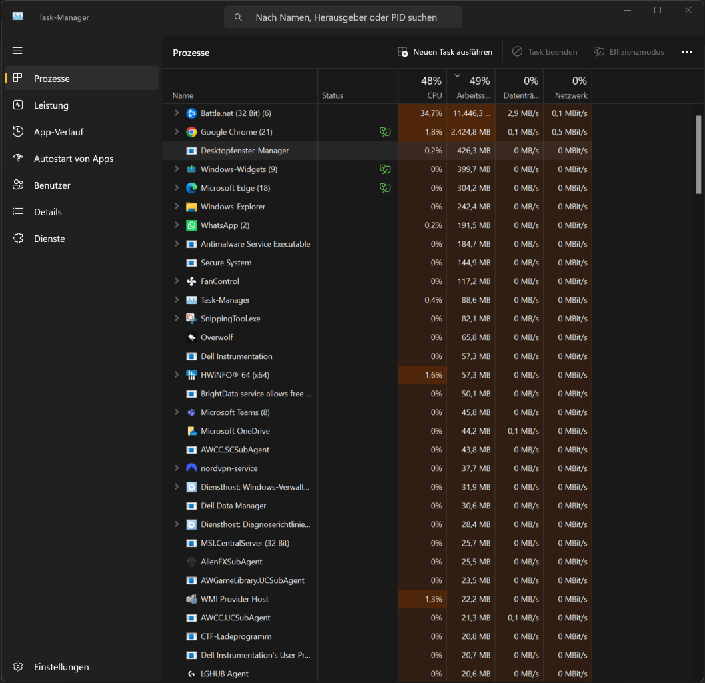705x683 pixels.
Task: Click the Google Chrome process icon
Action: (x=192, y=132)
